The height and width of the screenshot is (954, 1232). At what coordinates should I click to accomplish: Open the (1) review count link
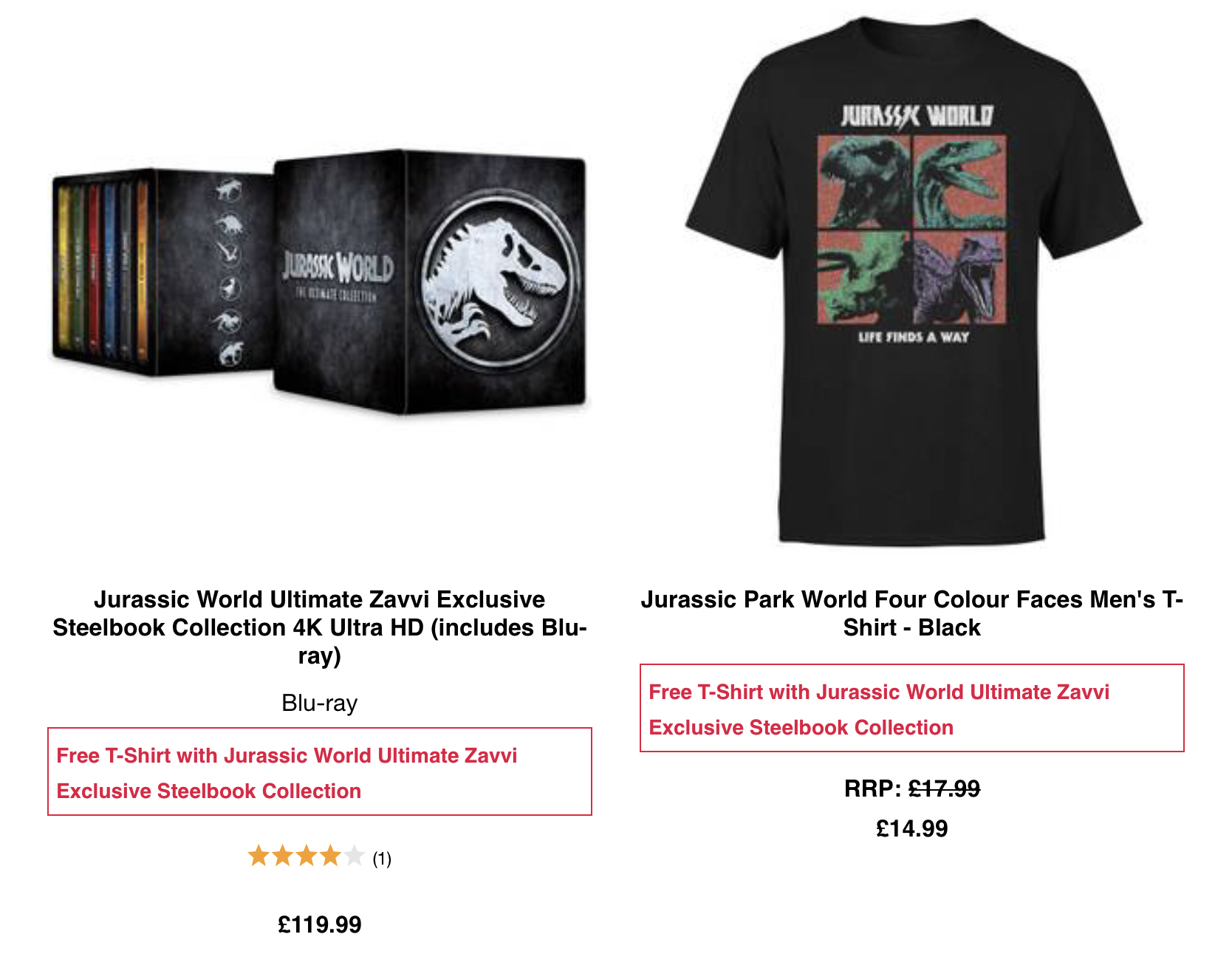pyautogui.click(x=382, y=858)
